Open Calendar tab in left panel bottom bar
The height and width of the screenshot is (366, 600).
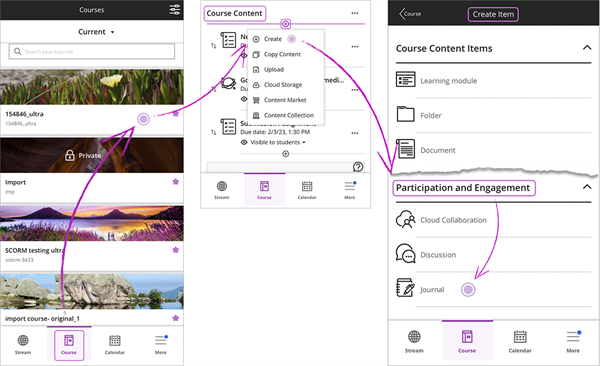click(115, 344)
